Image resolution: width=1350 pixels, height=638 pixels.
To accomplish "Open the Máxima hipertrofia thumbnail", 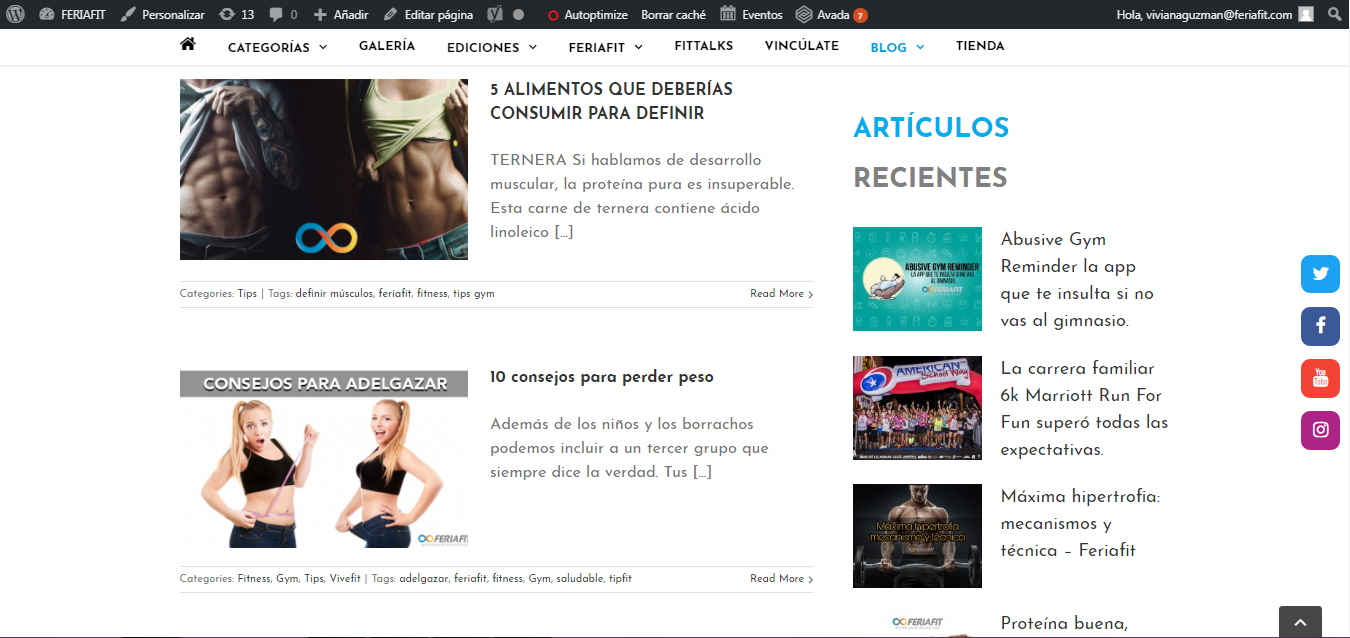I will 917,536.
